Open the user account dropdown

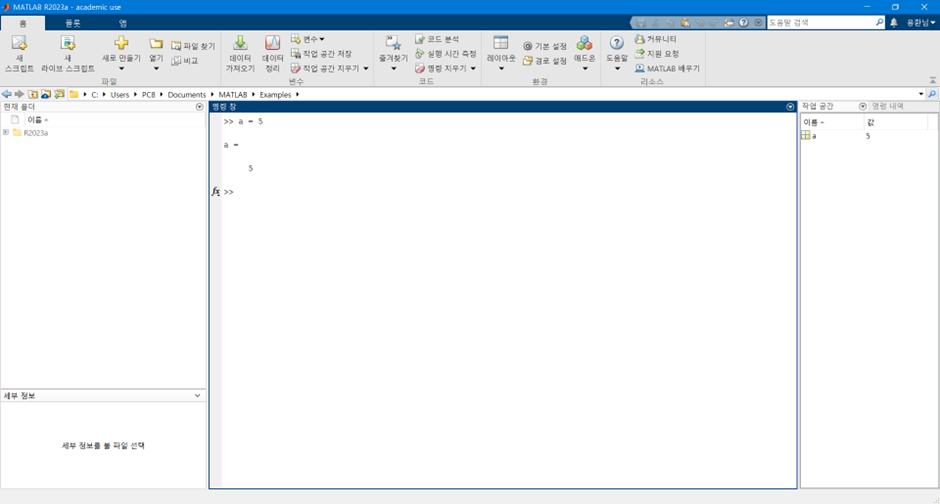[921, 23]
